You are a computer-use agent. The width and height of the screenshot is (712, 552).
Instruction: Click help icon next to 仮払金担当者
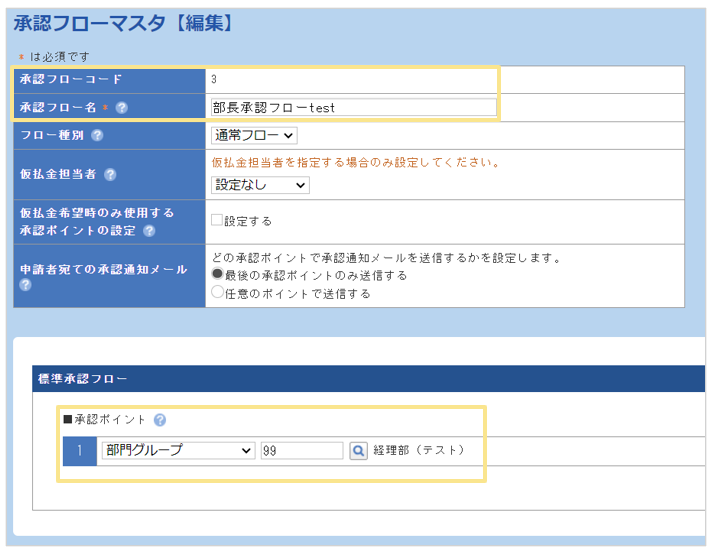[110, 174]
